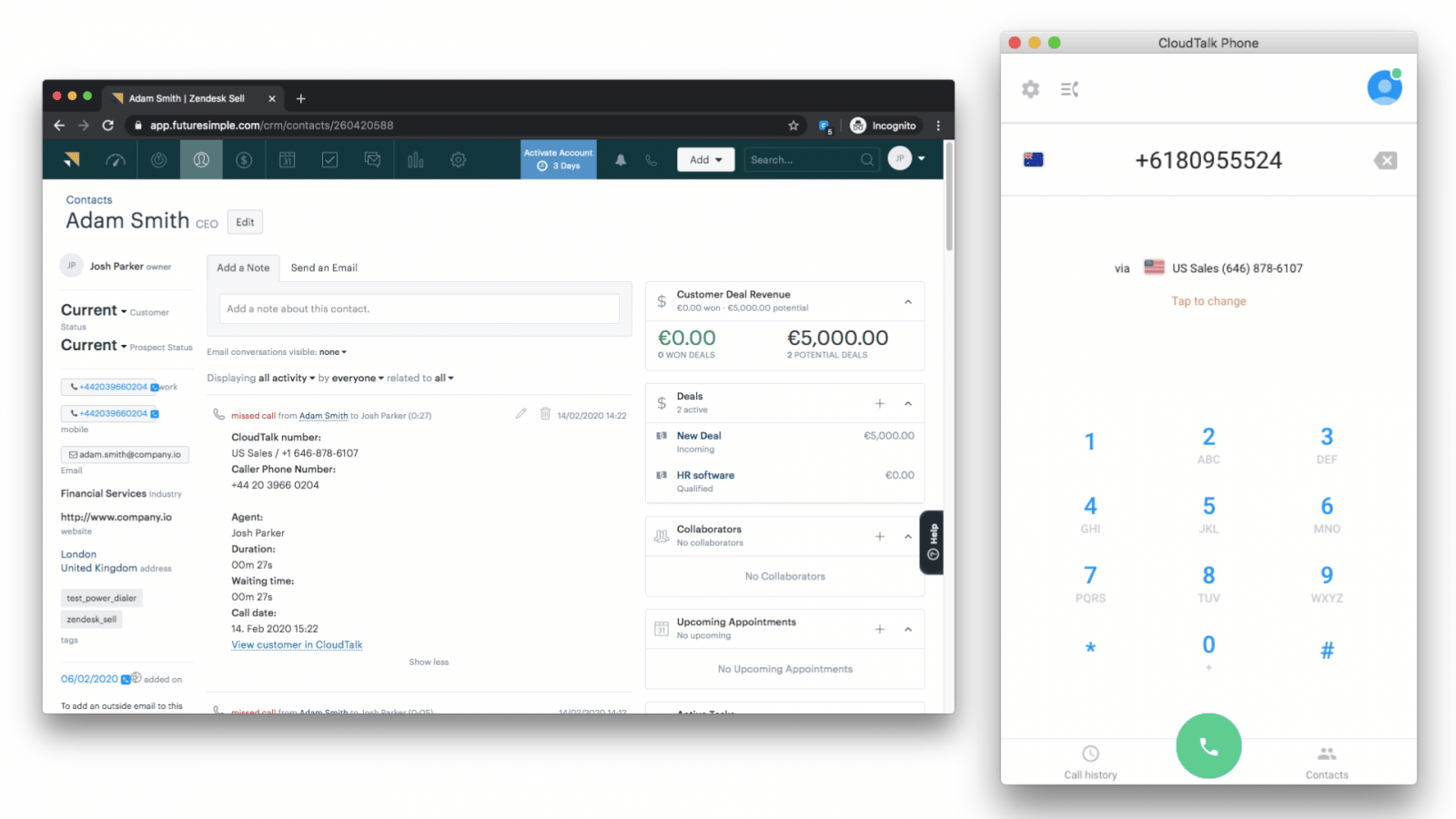Open phone dialer icon in Sell navbar
Screen dimensions: 1456x819
pos(652,160)
